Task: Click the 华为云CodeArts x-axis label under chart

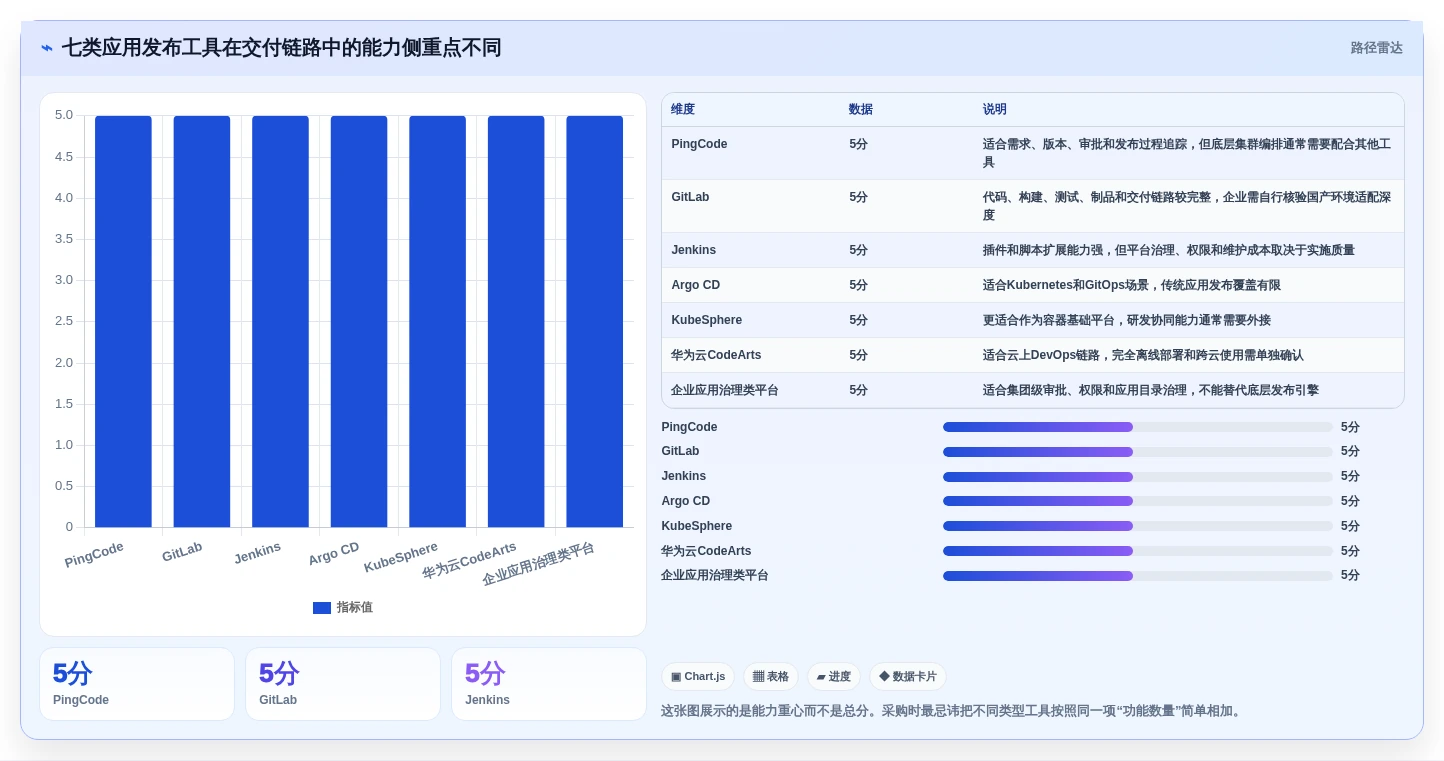Action: [469, 560]
